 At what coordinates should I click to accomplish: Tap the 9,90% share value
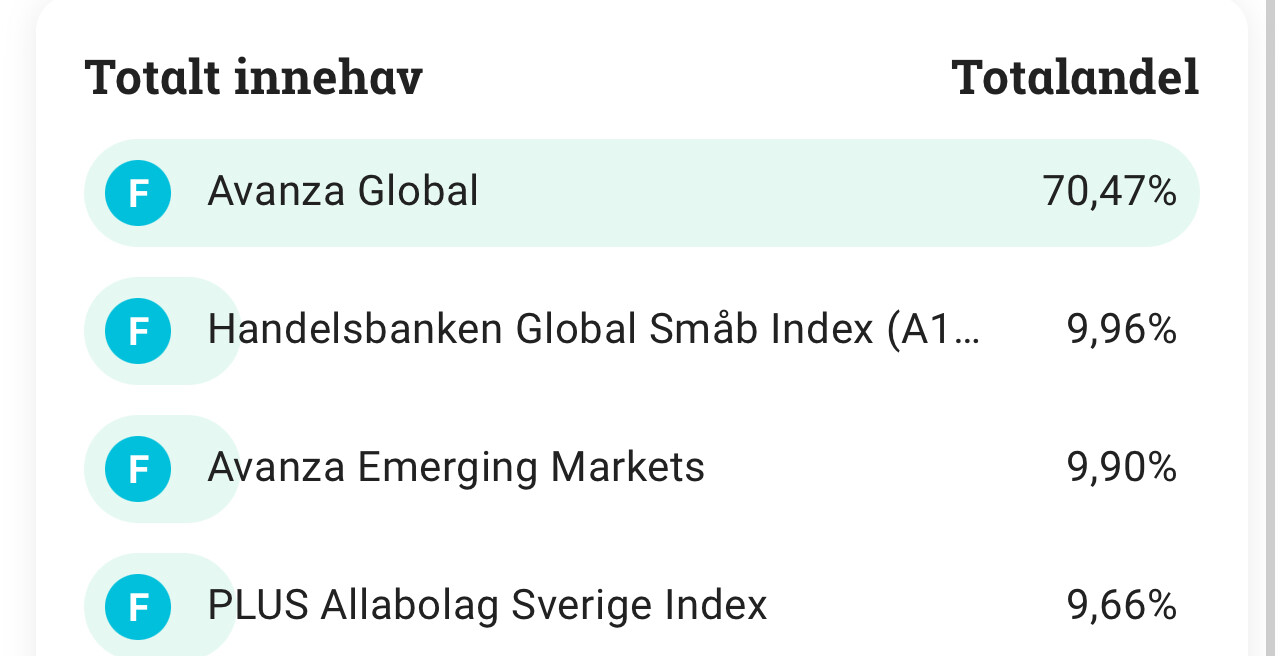click(1122, 467)
